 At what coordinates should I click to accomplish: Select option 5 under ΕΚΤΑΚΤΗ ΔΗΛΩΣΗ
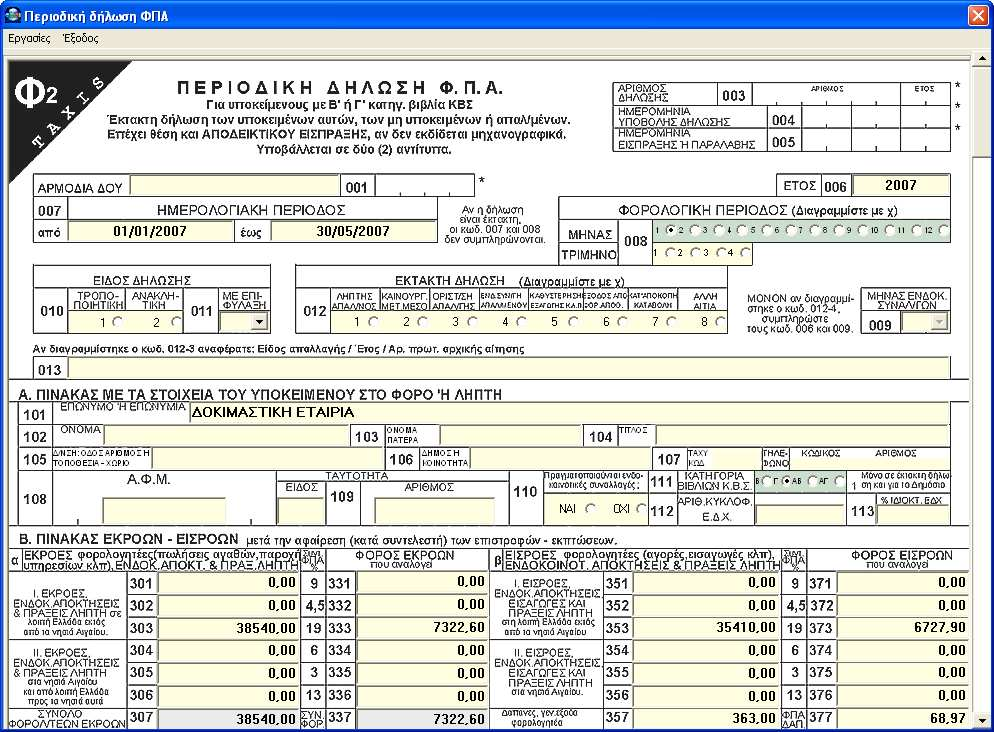572,322
